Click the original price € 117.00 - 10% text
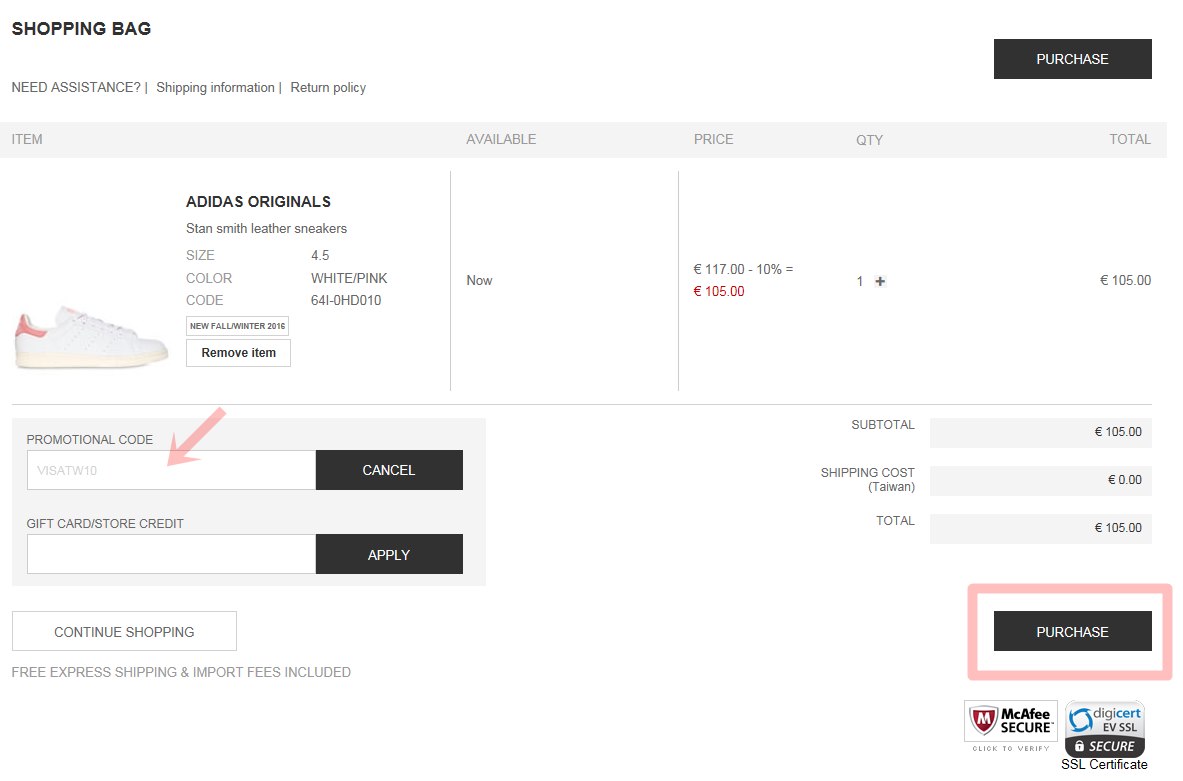The height and width of the screenshot is (781, 1183). coord(743,269)
